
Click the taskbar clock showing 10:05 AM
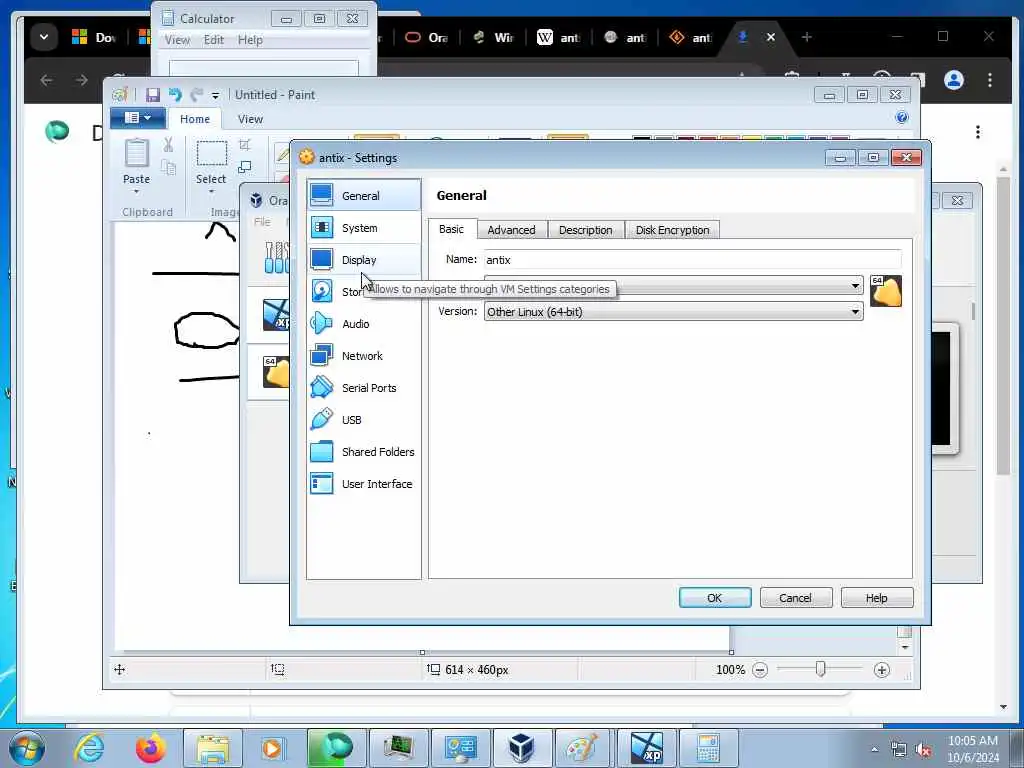[972, 749]
